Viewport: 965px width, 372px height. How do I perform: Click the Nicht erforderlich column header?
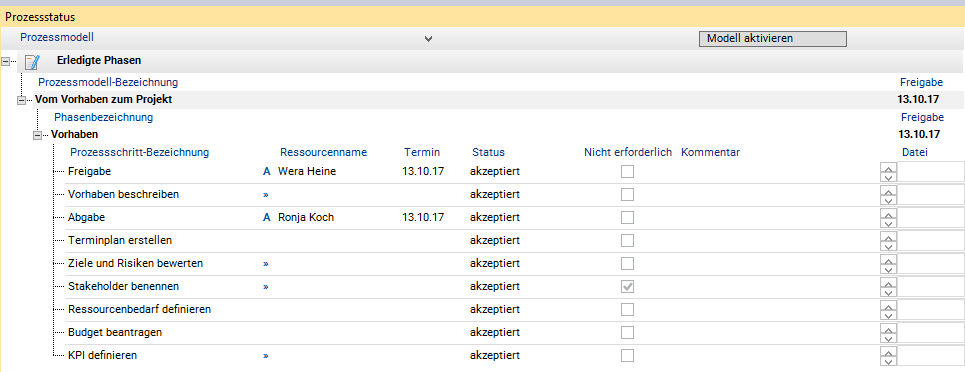[x=628, y=152]
